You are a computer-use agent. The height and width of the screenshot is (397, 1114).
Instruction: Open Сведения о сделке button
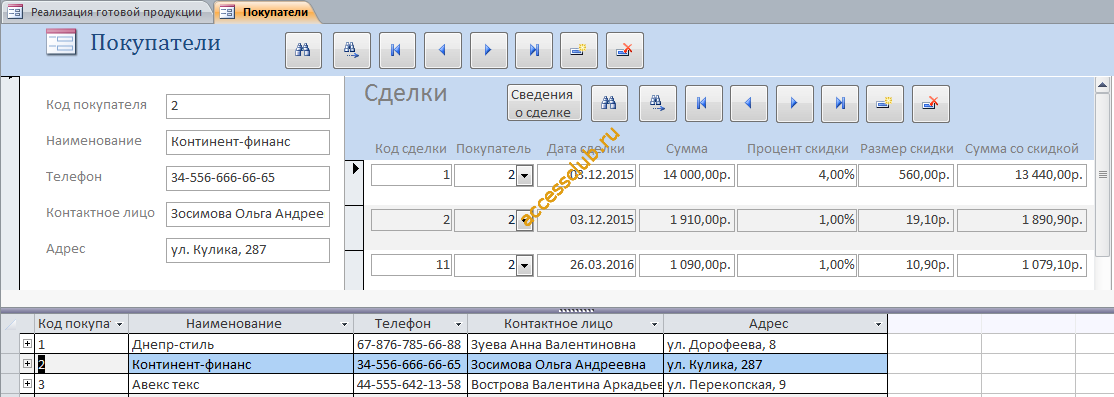[544, 103]
